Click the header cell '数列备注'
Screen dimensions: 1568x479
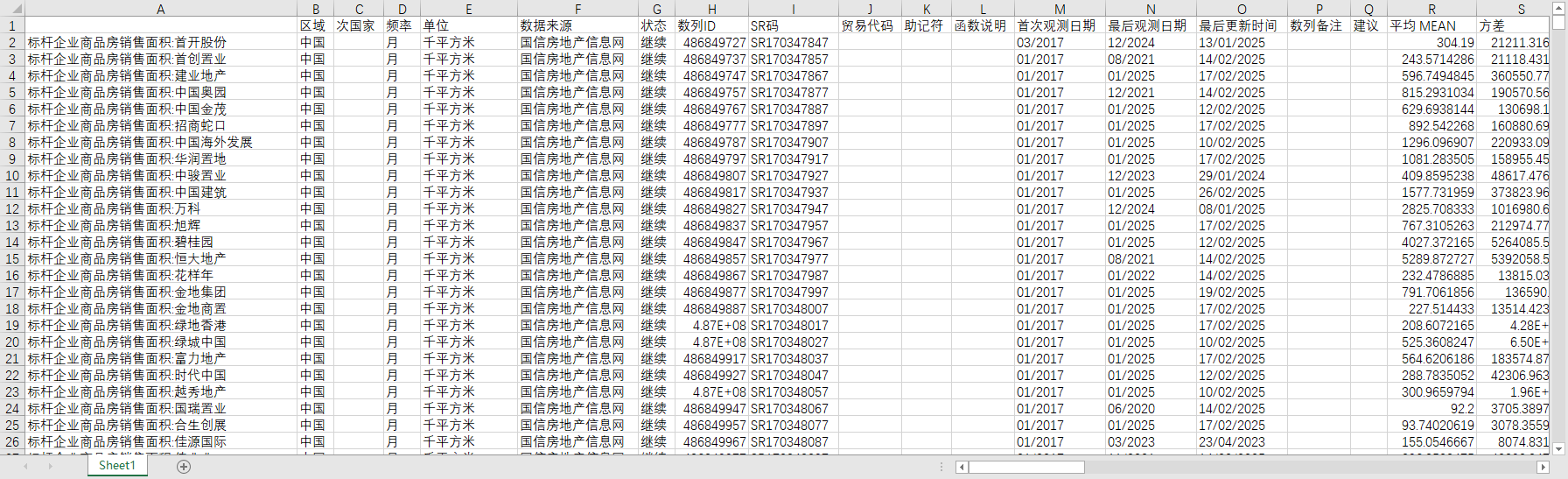tap(1319, 25)
